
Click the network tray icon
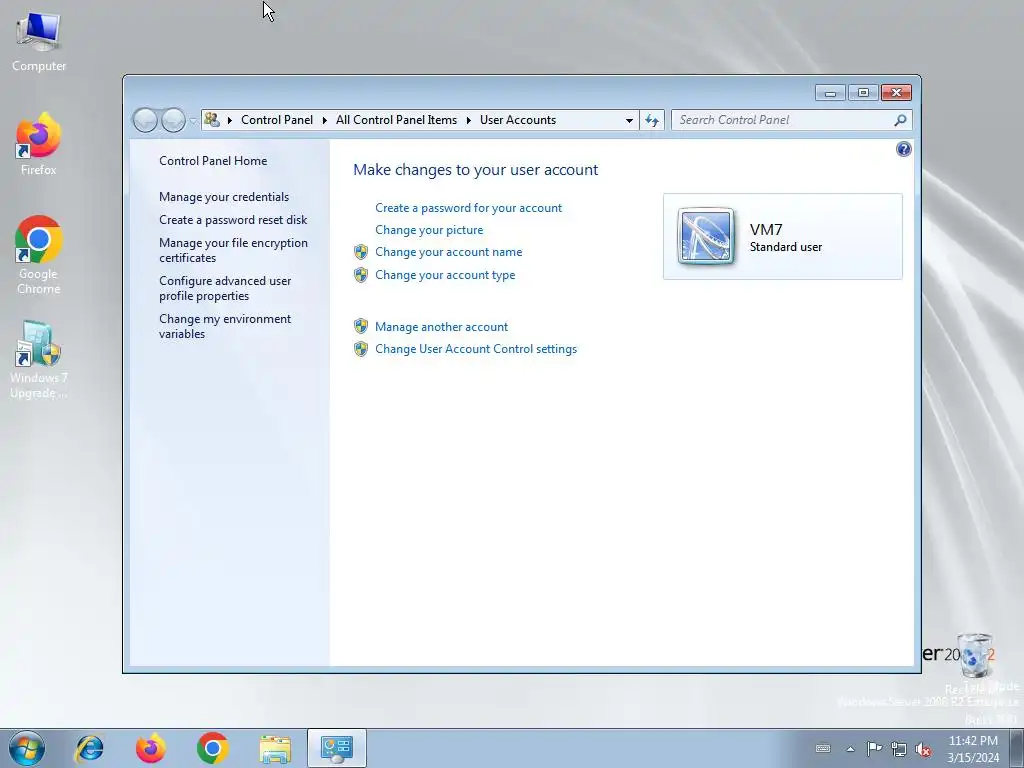899,748
